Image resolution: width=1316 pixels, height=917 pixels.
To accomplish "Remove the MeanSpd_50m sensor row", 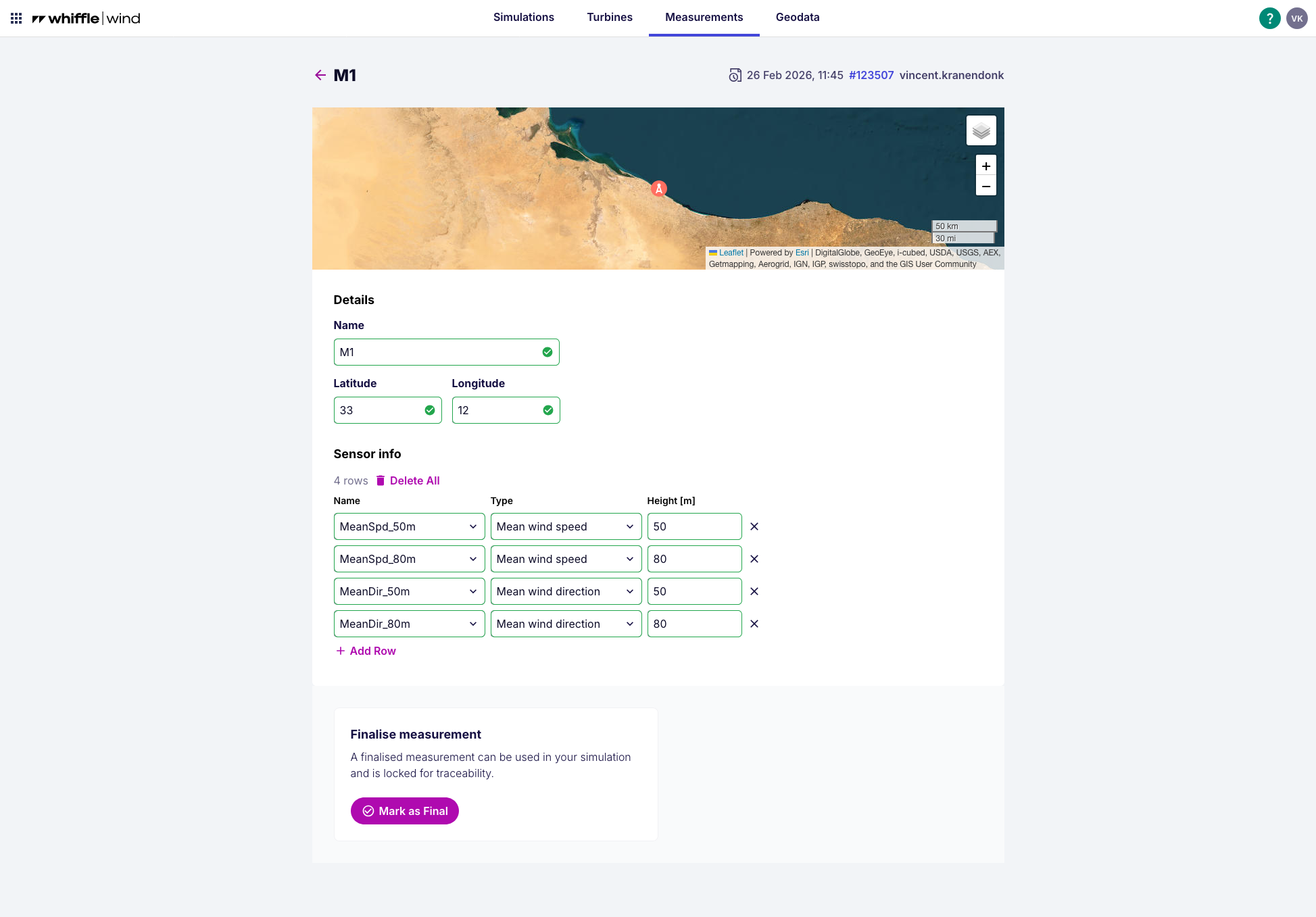I will pyautogui.click(x=754, y=526).
